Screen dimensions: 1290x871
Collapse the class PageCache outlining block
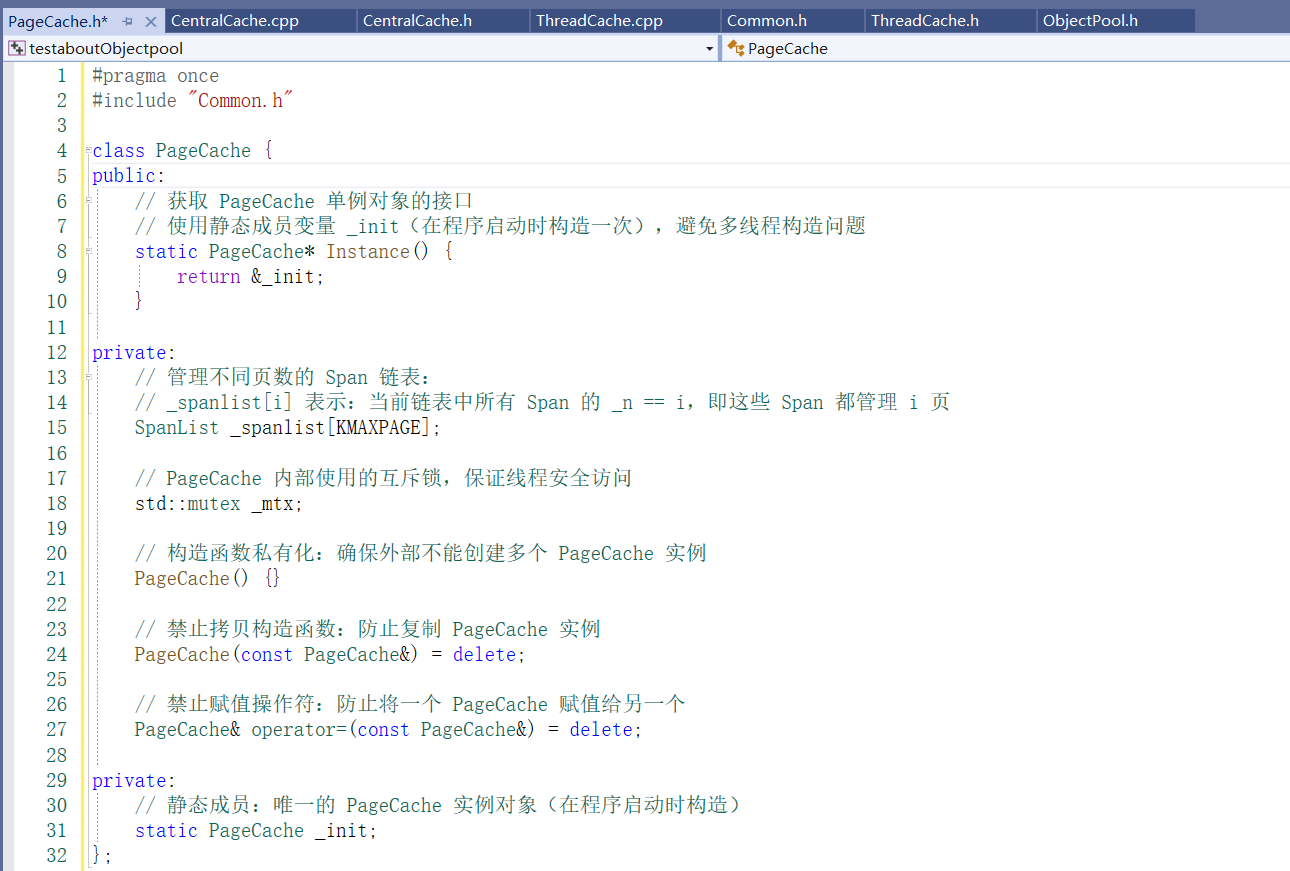(88, 150)
